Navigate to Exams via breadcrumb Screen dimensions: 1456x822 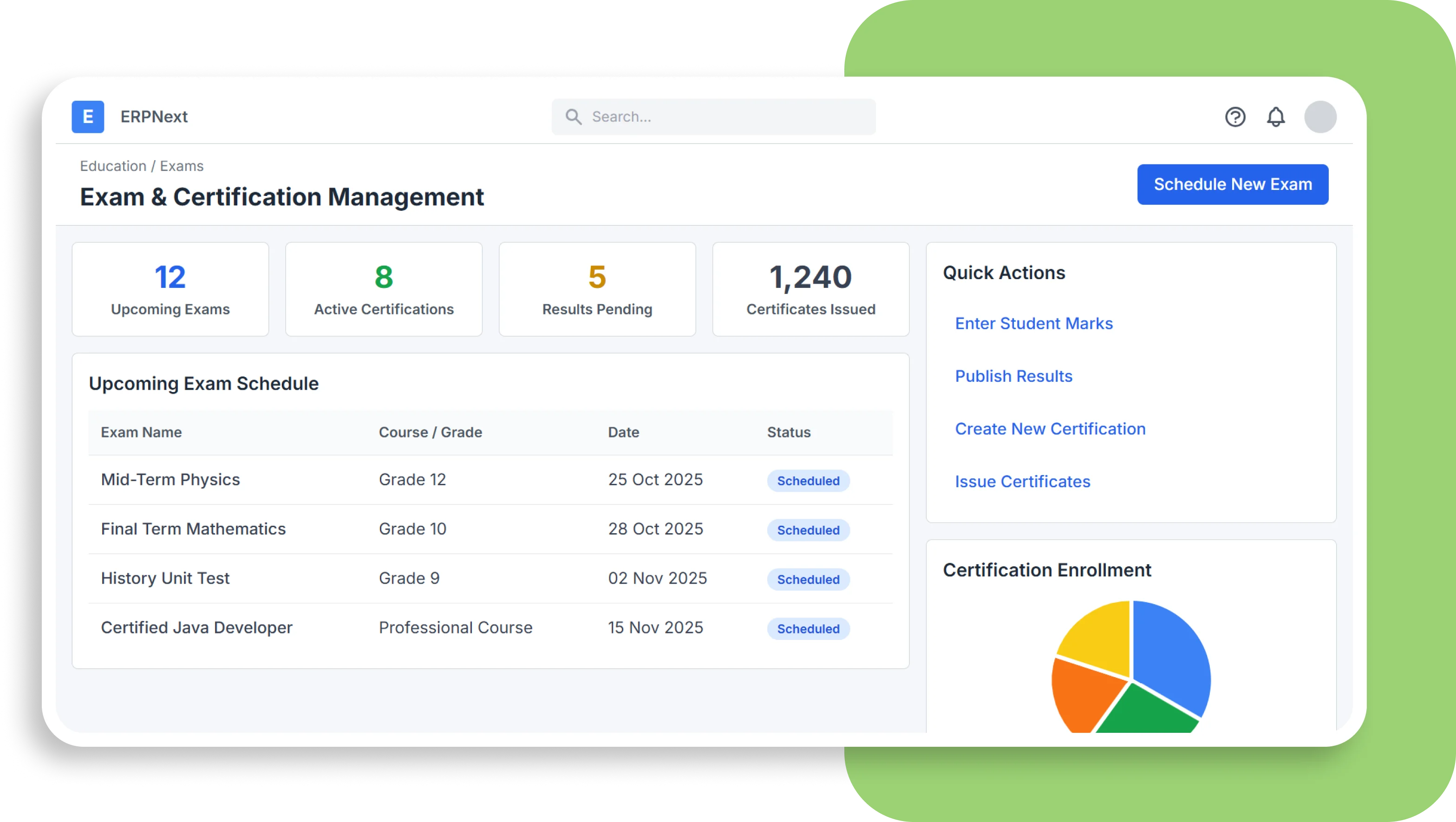pyautogui.click(x=182, y=166)
